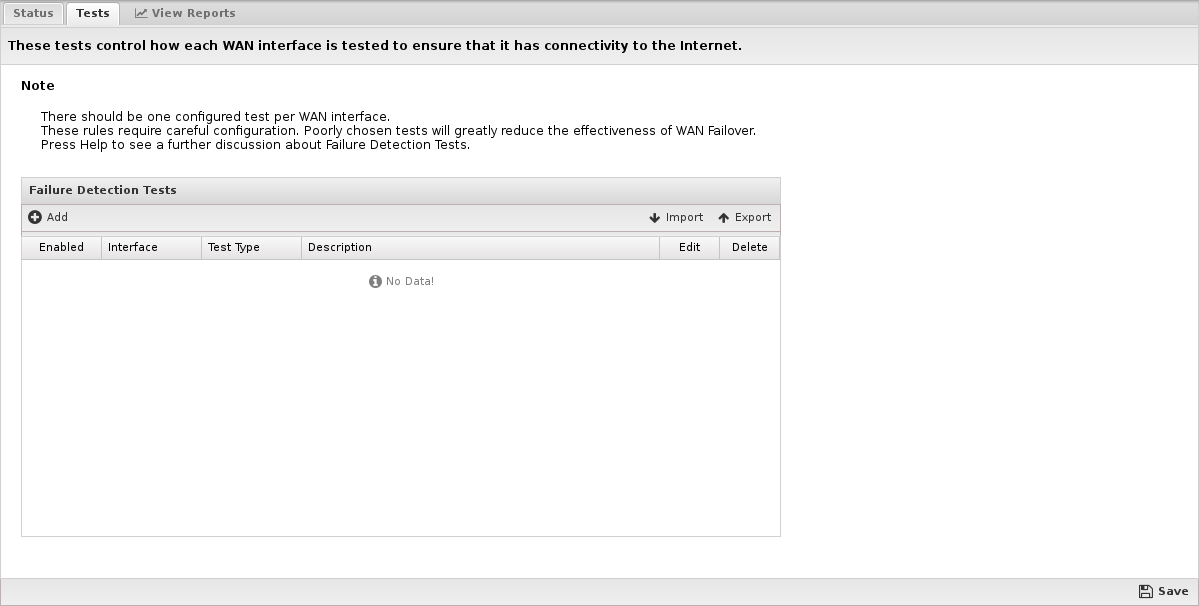Screen dimensions: 1199x606
Task: Save settings with the Save button
Action: tap(1163, 591)
